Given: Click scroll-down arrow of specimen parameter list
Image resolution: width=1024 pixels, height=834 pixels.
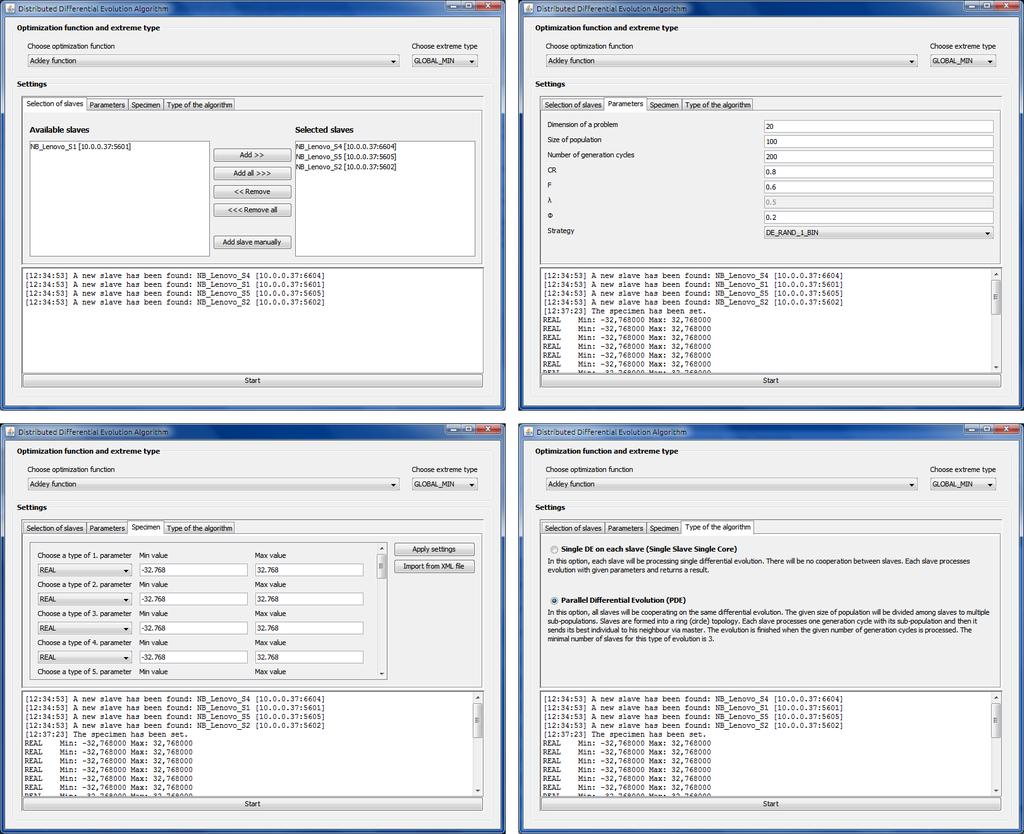Looking at the screenshot, I should point(381,673).
